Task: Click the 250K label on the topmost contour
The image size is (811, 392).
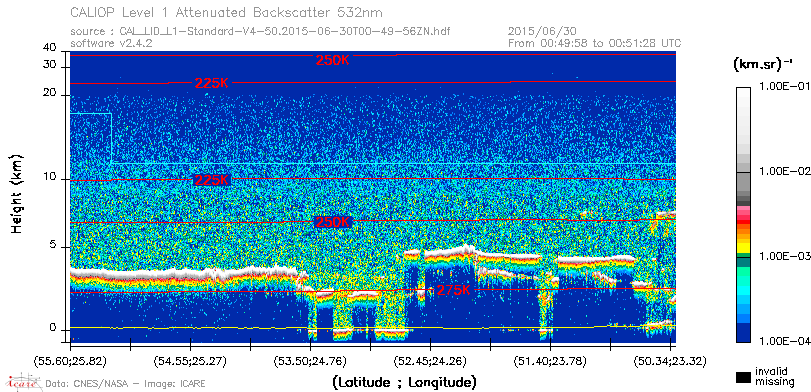Action: coord(333,60)
